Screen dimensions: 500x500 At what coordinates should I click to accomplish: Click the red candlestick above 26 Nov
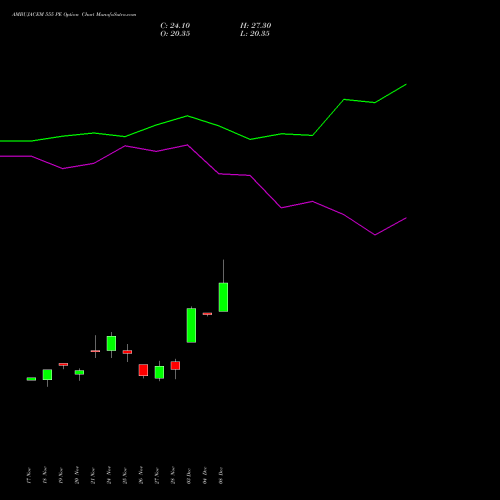click(143, 370)
